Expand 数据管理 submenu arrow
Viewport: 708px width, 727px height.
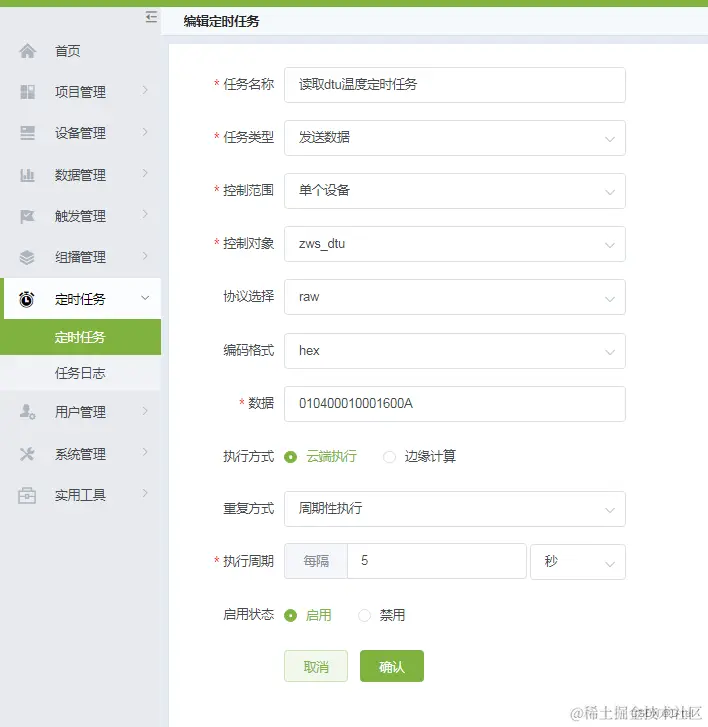(x=145, y=173)
